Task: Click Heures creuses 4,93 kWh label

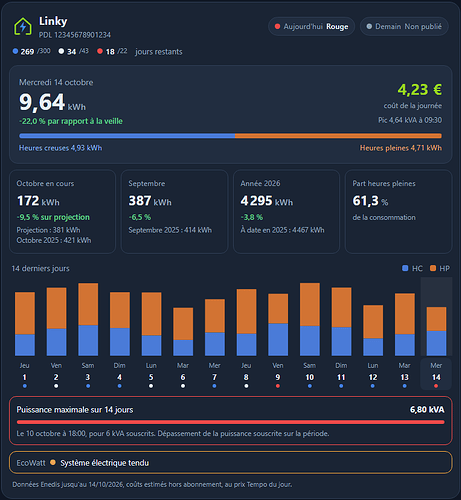Action: point(61,148)
